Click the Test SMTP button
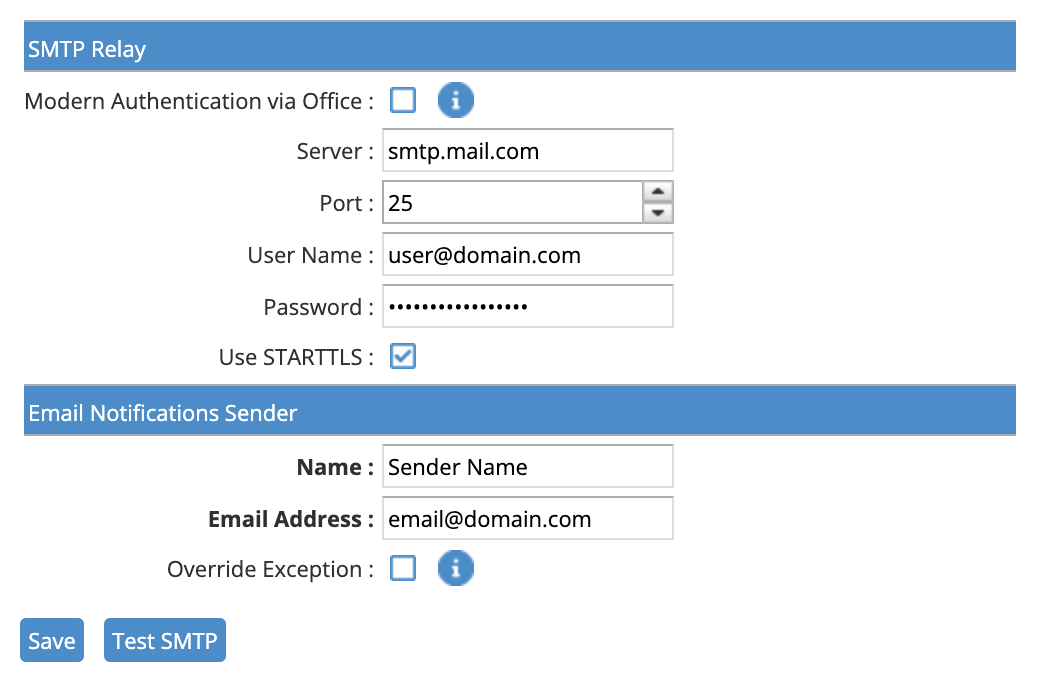 164,640
